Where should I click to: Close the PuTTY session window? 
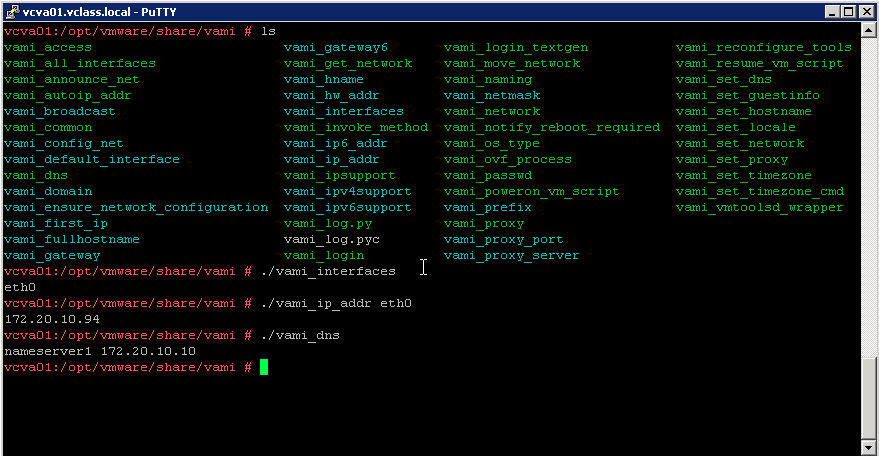[866, 12]
